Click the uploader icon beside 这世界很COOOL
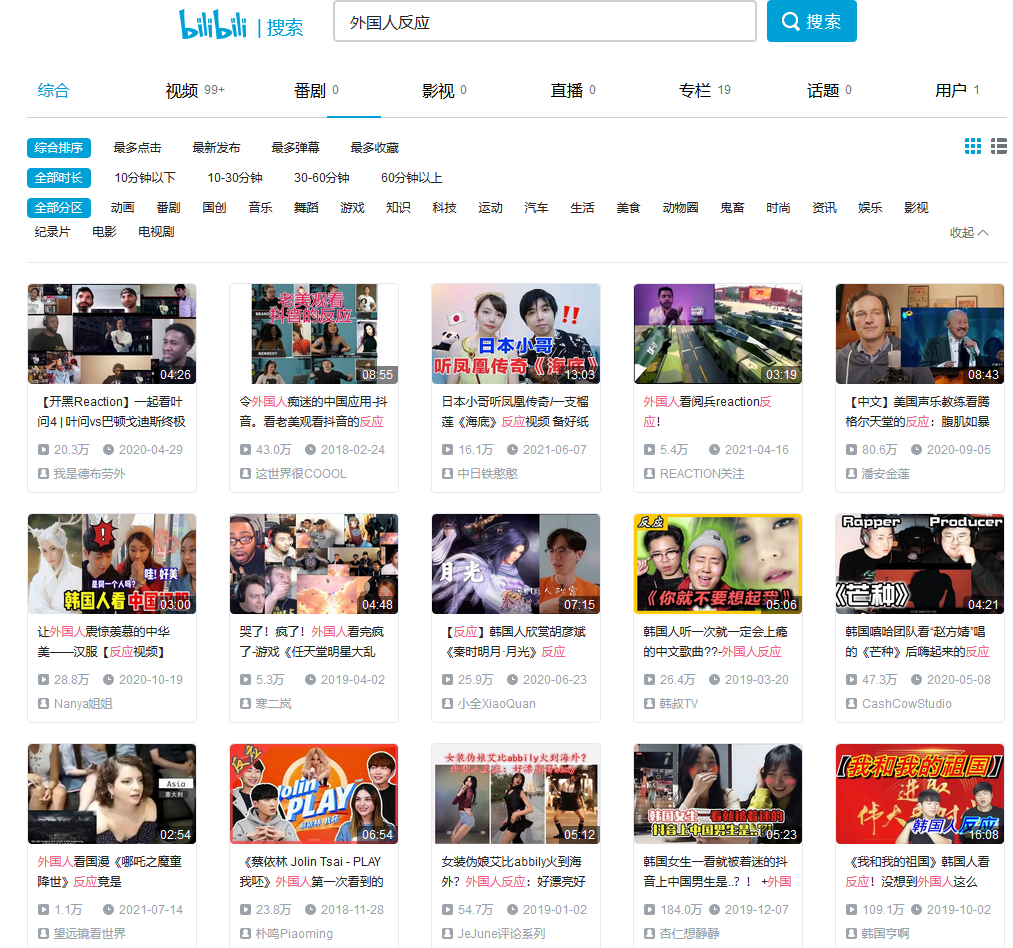Image resolution: width=1013 pixels, height=948 pixels. (242, 472)
